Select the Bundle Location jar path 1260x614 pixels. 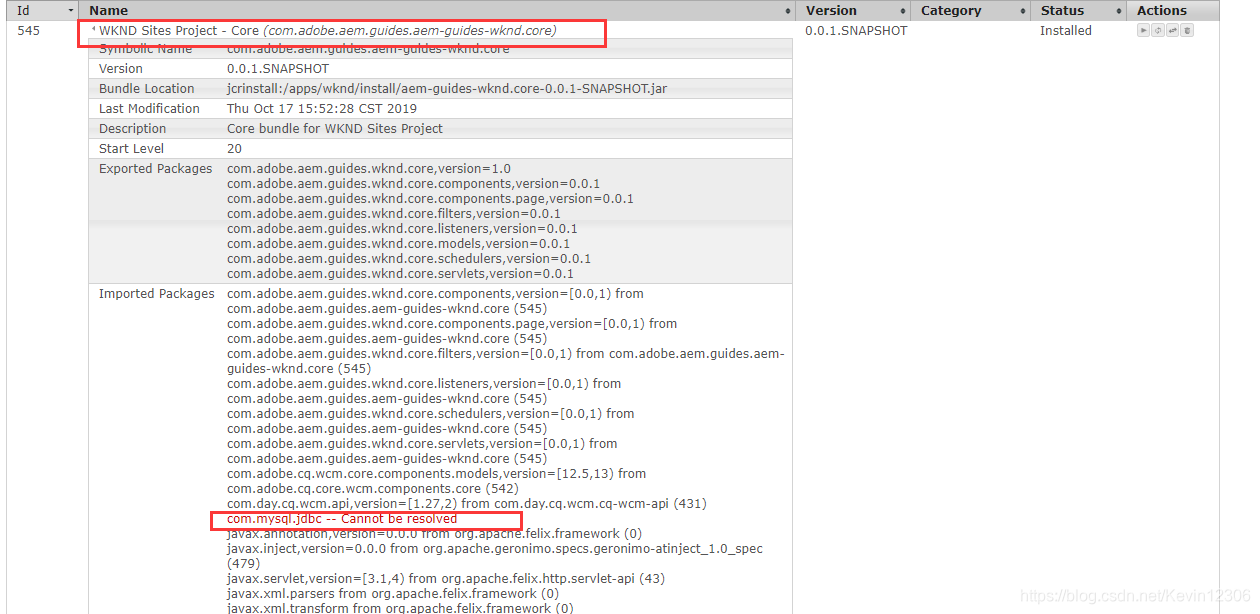pyautogui.click(x=447, y=89)
